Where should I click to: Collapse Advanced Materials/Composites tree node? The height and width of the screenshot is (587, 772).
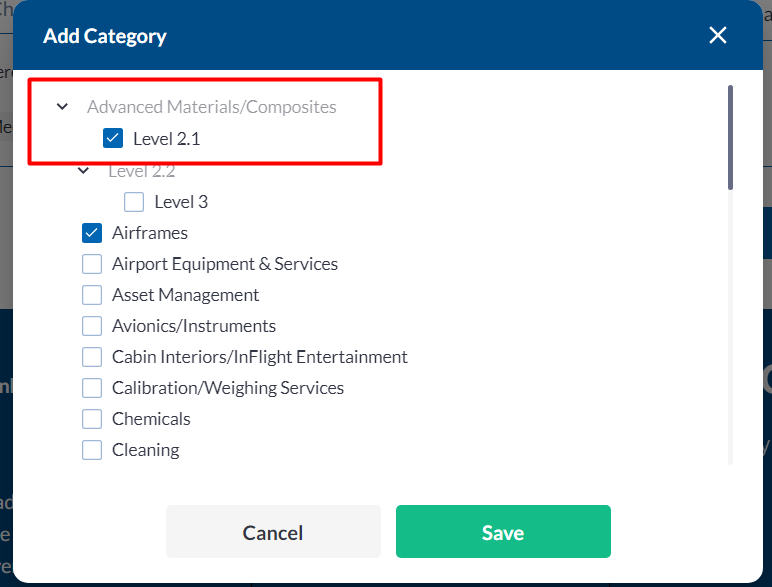pyautogui.click(x=63, y=106)
